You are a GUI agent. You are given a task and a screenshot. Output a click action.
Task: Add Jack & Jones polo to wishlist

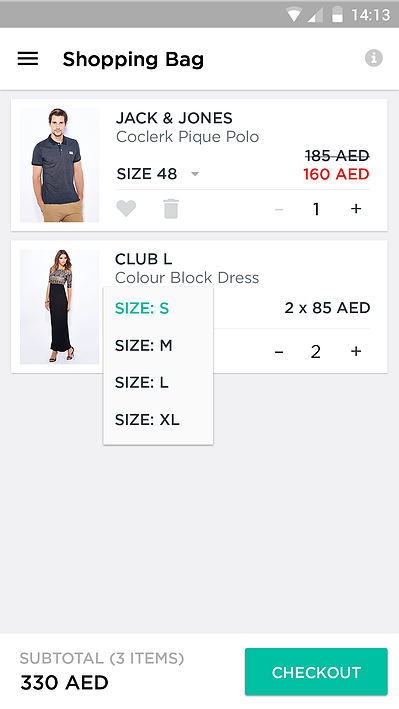[126, 209]
